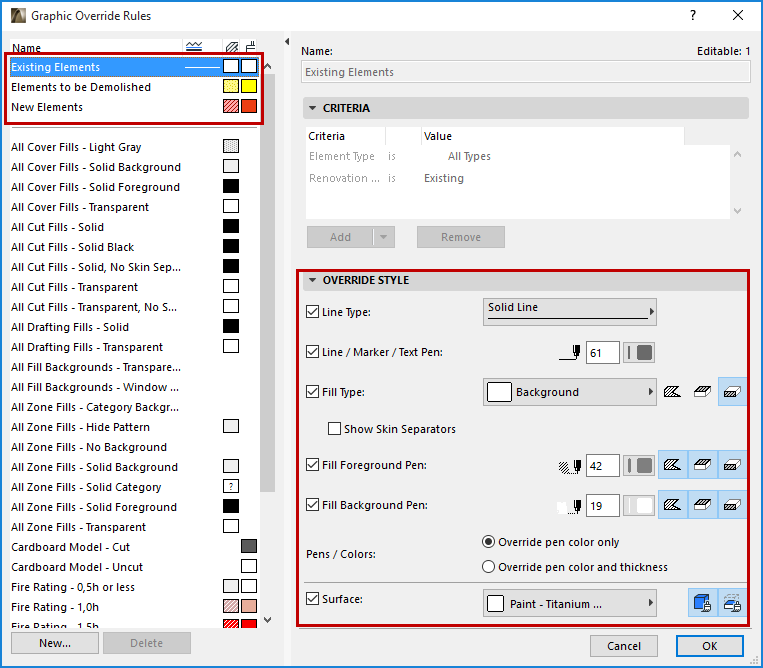The image size is (763, 668).
Task: Click the fill foreground pen icon beside 42
Action: tap(570, 467)
